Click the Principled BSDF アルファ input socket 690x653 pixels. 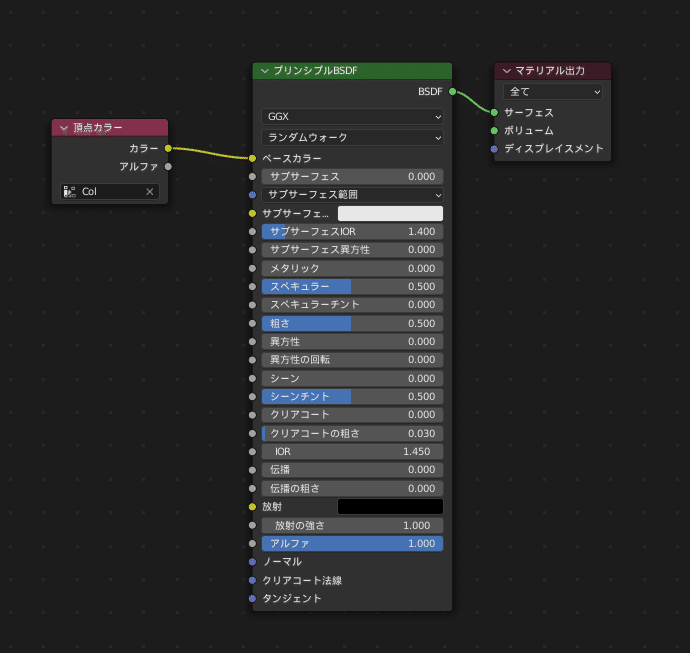[252, 543]
